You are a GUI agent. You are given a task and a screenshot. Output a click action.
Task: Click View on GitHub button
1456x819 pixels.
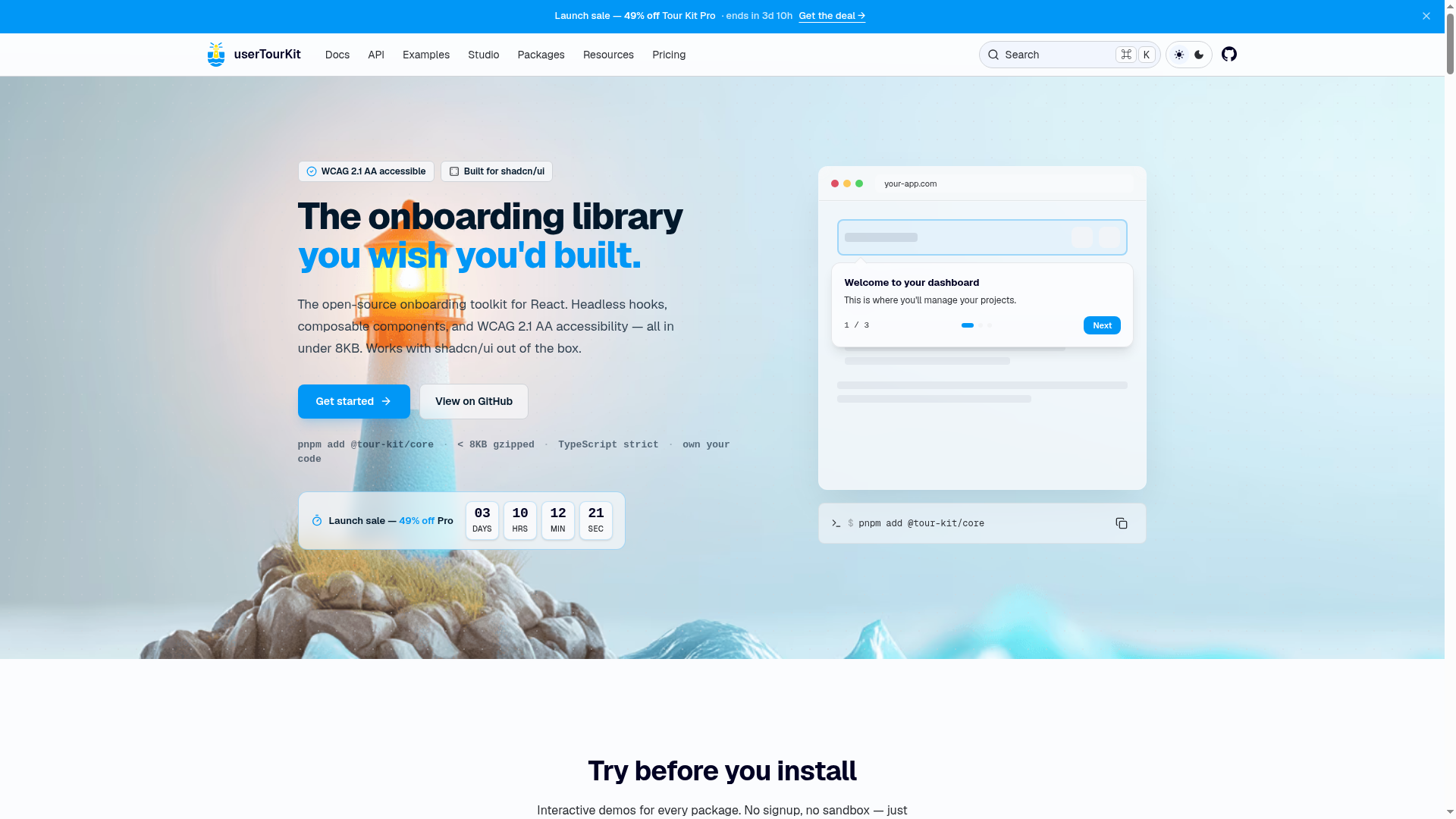(474, 401)
